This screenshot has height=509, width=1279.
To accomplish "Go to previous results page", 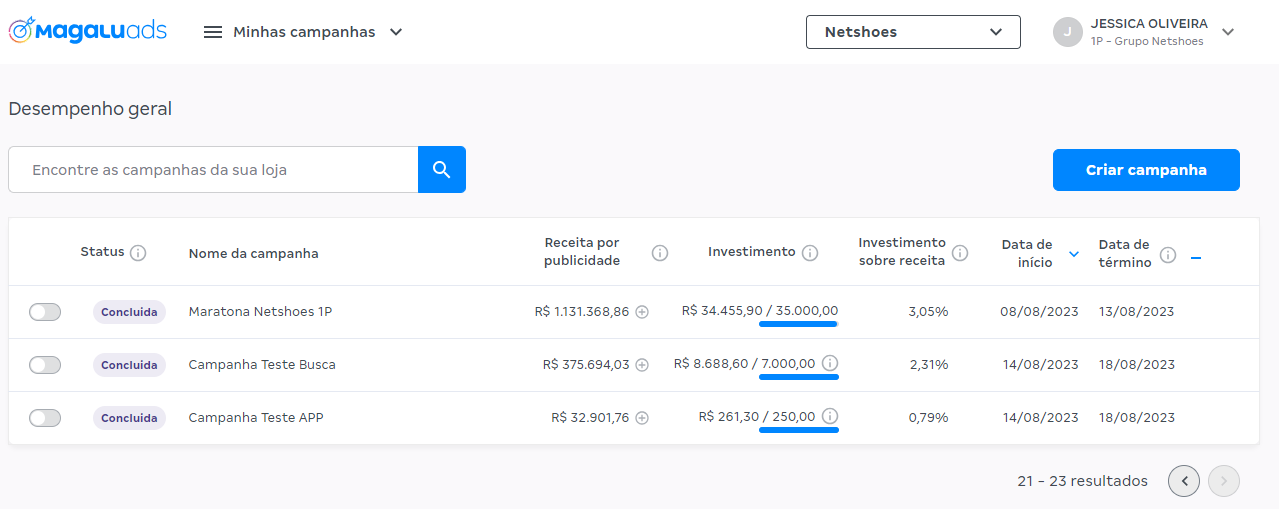I will tap(1184, 481).
